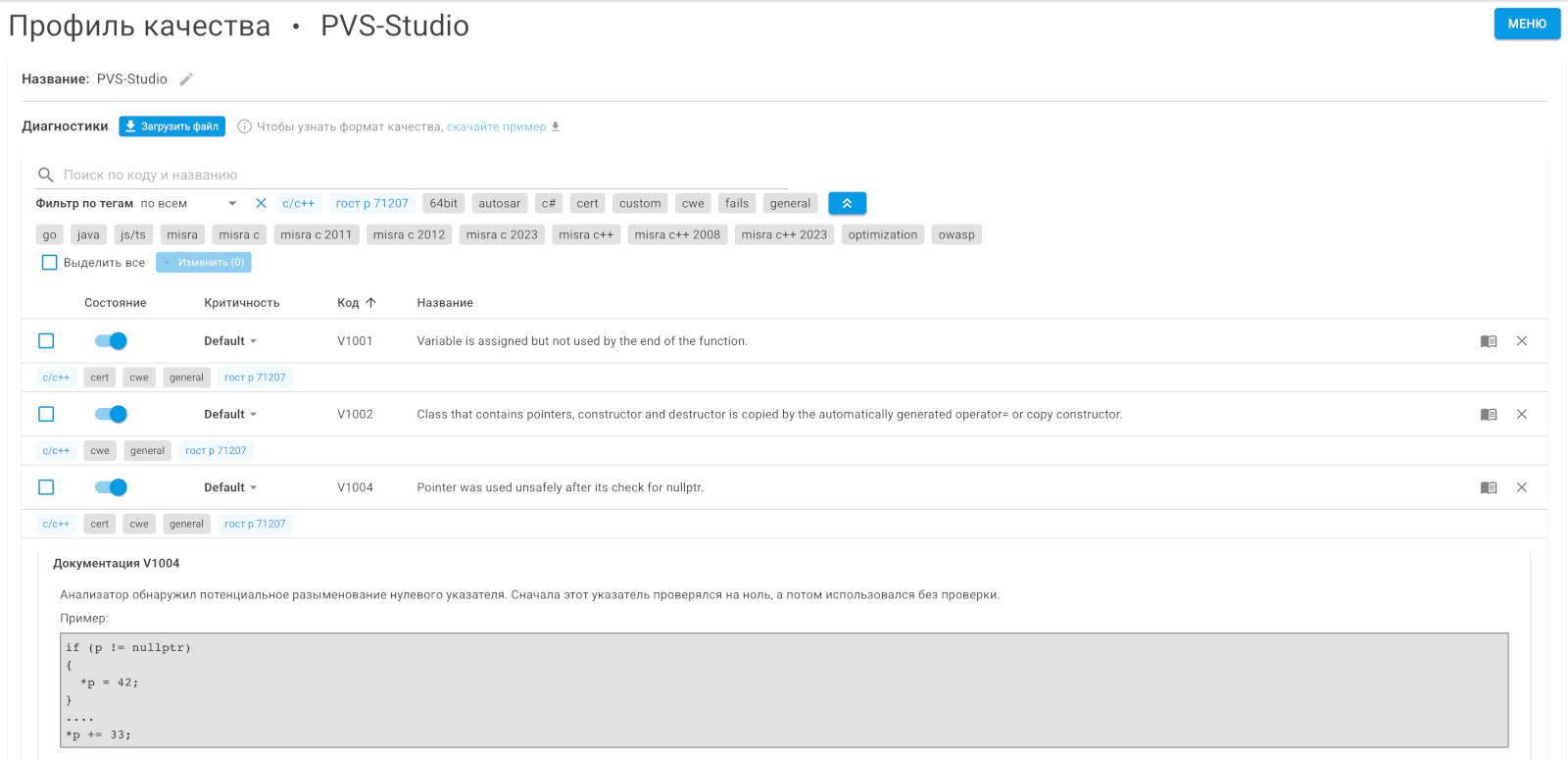
Task: Open the 'по всем' tag filter dropdown
Action: 188,204
